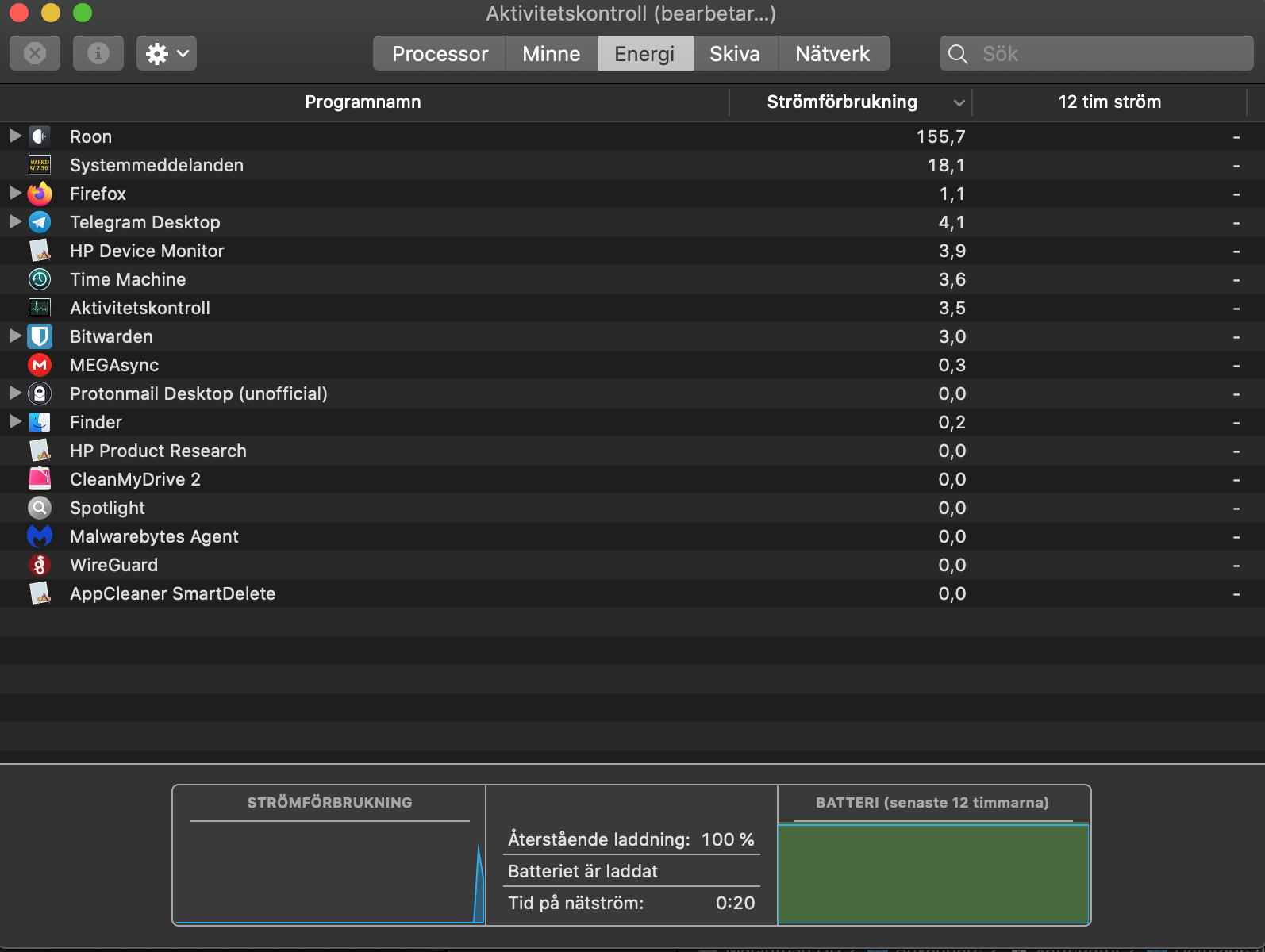The height and width of the screenshot is (952, 1265).
Task: Select the Energi tab
Action: point(645,53)
